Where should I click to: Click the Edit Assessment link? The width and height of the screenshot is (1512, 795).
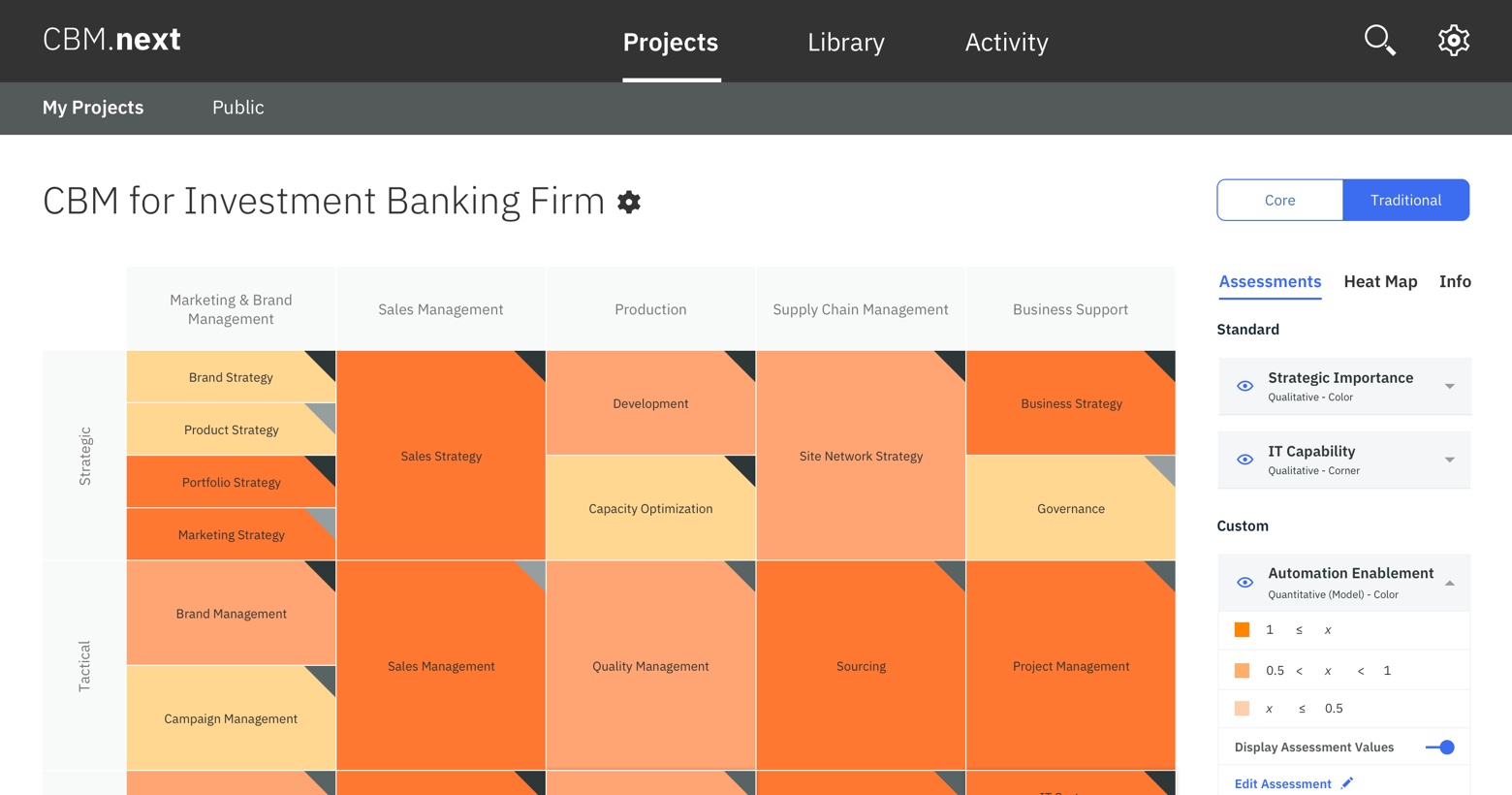click(x=1282, y=783)
